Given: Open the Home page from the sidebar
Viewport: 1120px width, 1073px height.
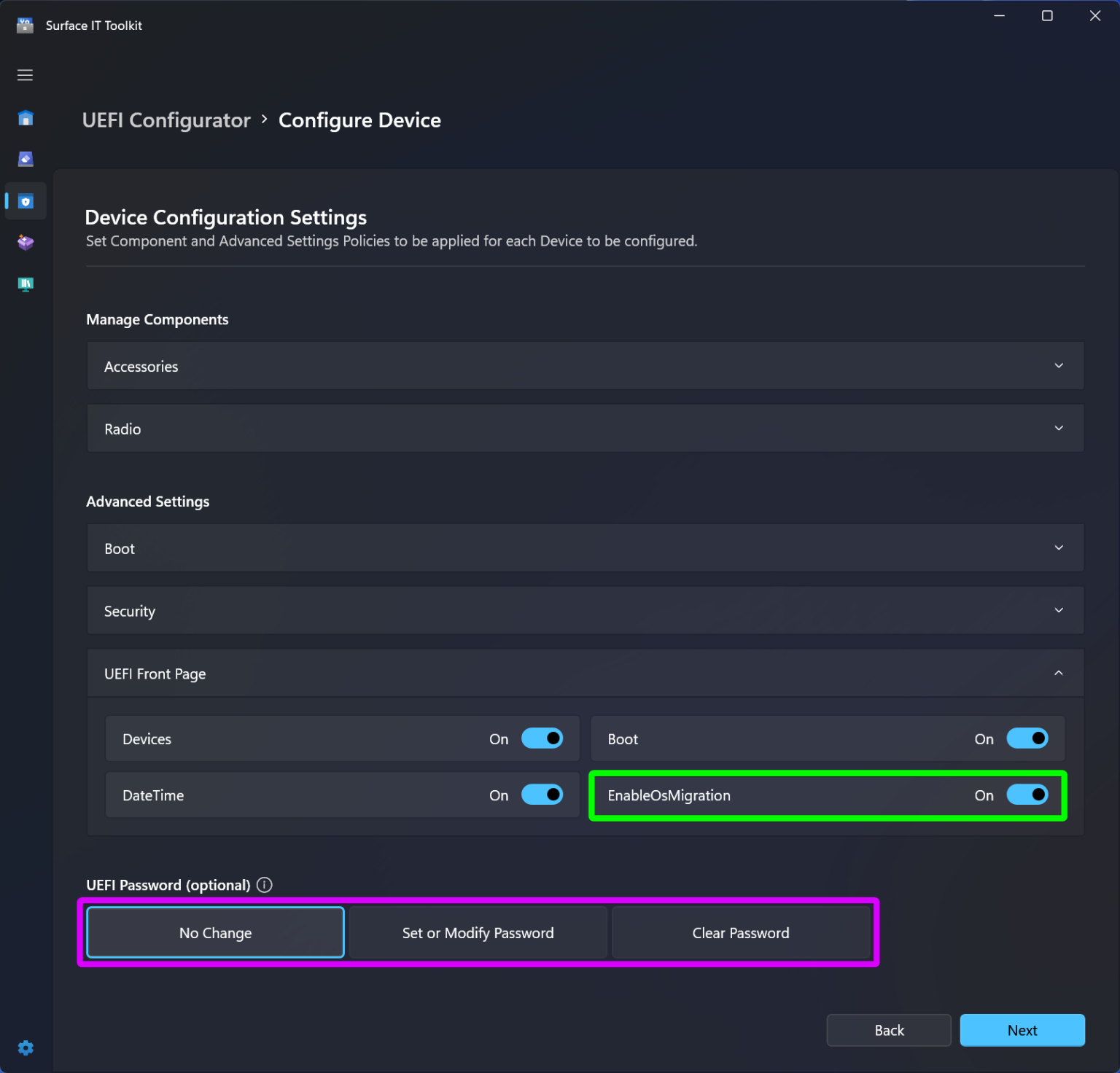Looking at the screenshot, I should [25, 117].
